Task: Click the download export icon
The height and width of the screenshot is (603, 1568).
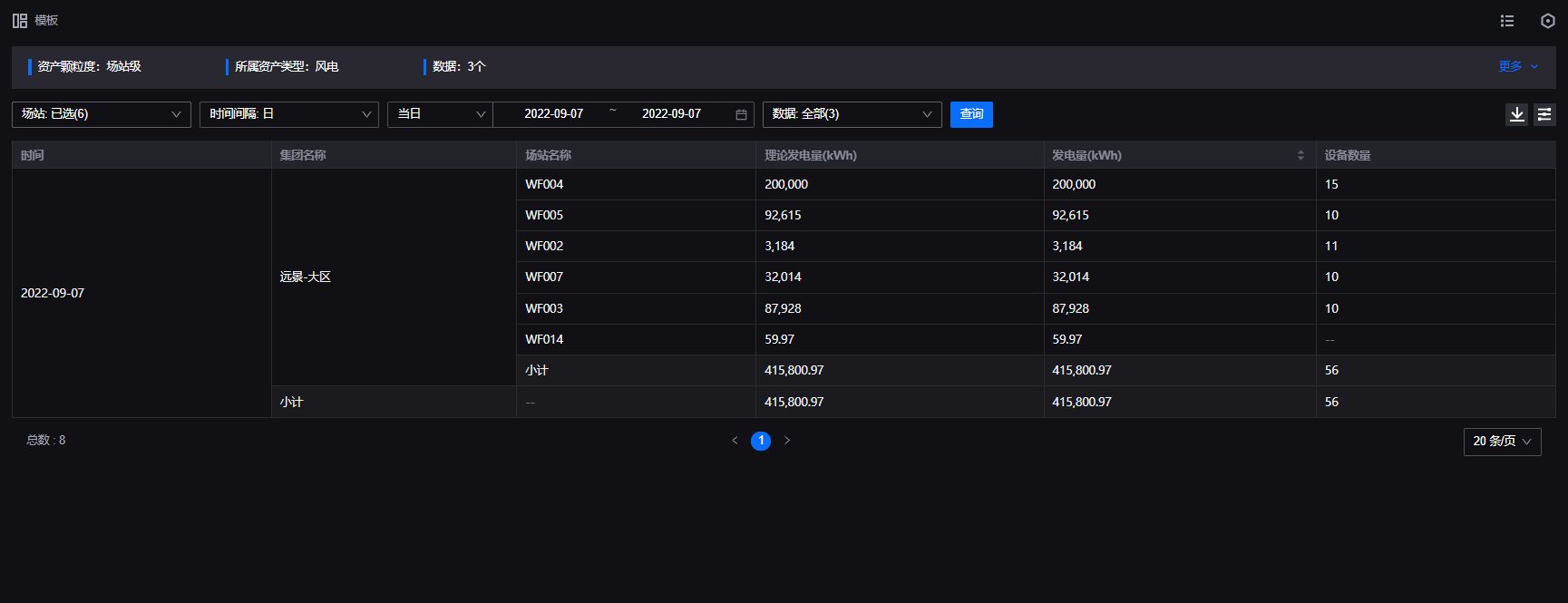Action: (x=1517, y=114)
